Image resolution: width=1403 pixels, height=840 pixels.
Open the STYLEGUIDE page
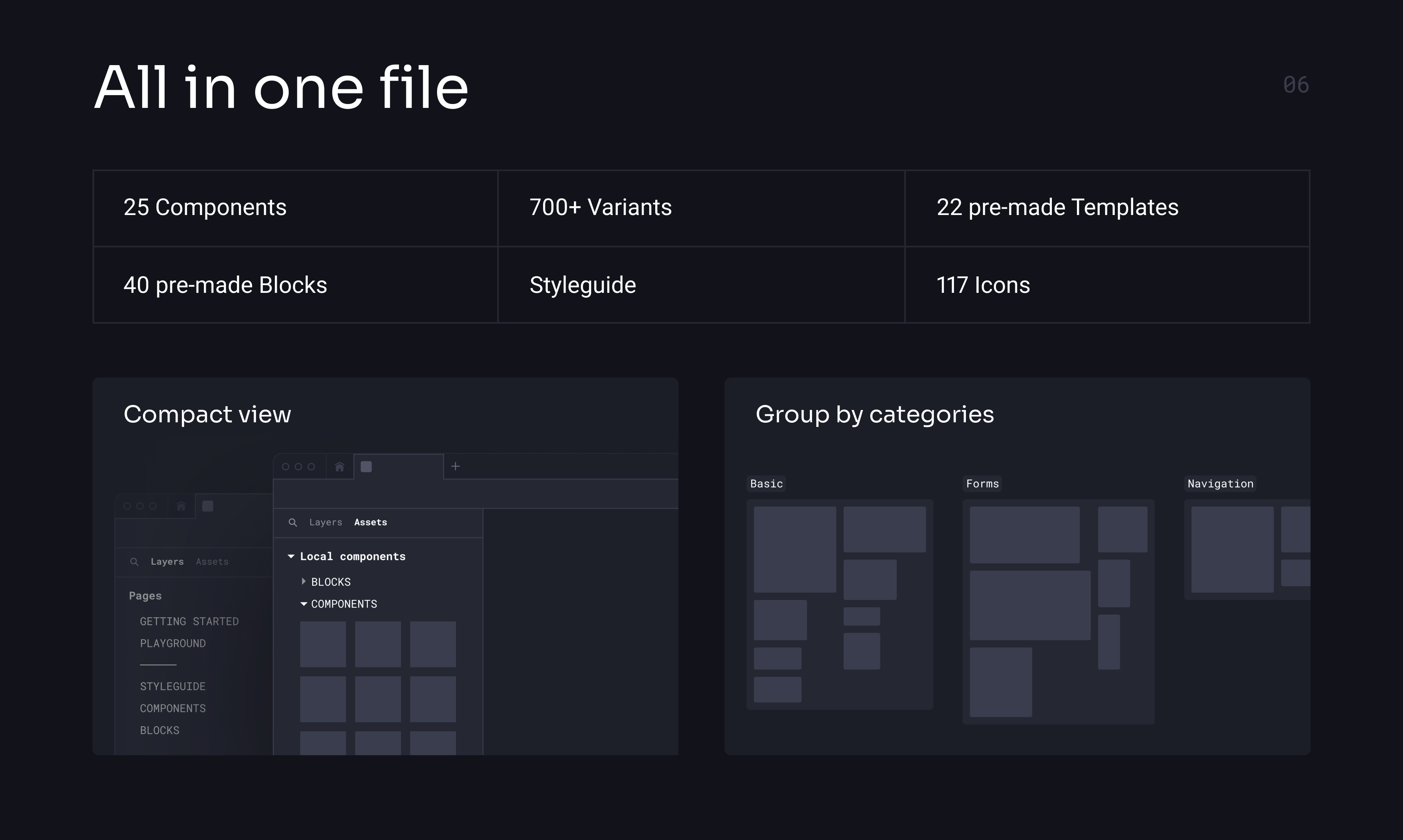click(x=173, y=687)
